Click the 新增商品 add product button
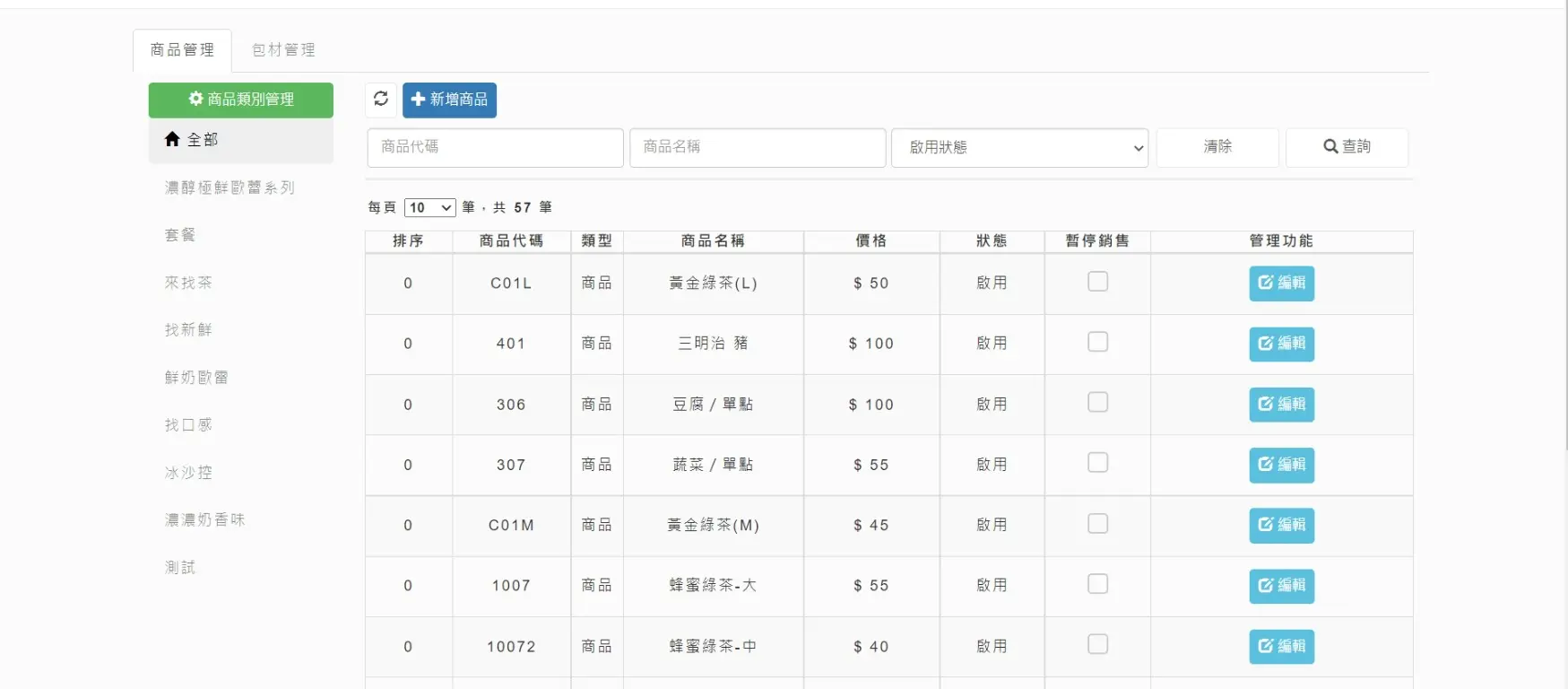Image resolution: width=1568 pixels, height=689 pixels. tap(449, 100)
